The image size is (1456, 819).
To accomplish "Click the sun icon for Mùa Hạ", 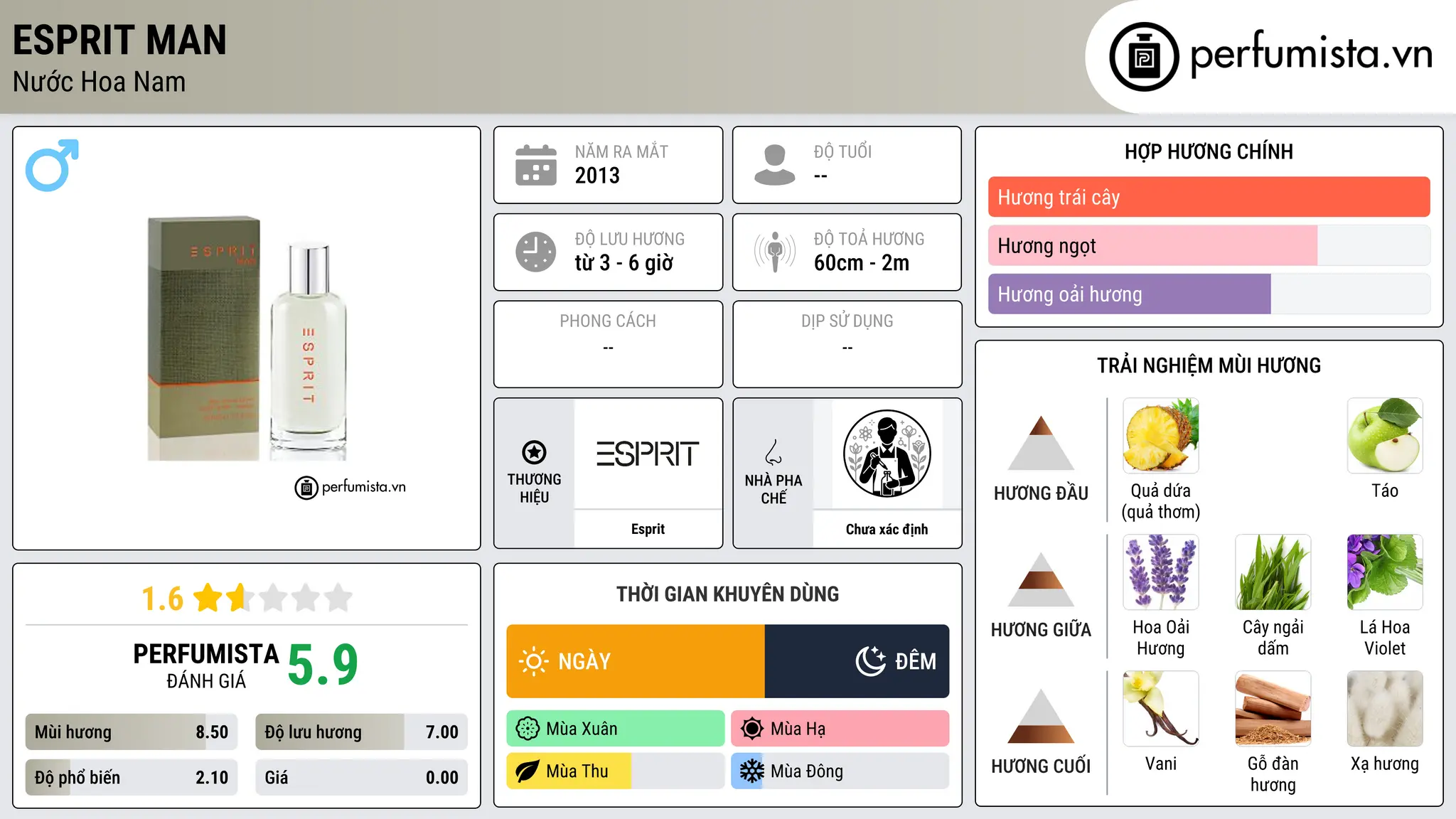I will pos(752,729).
